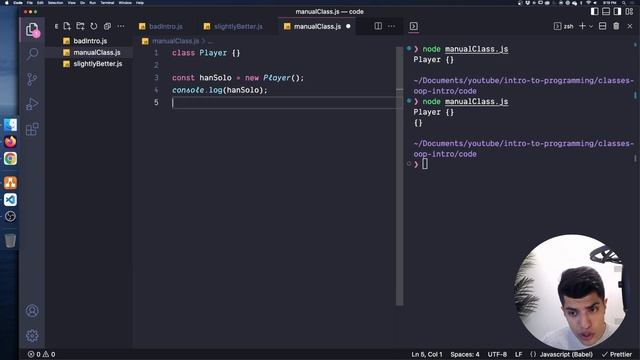This screenshot has height=360, width=640.
Task: Click the Prettier status bar item
Action: (617, 354)
